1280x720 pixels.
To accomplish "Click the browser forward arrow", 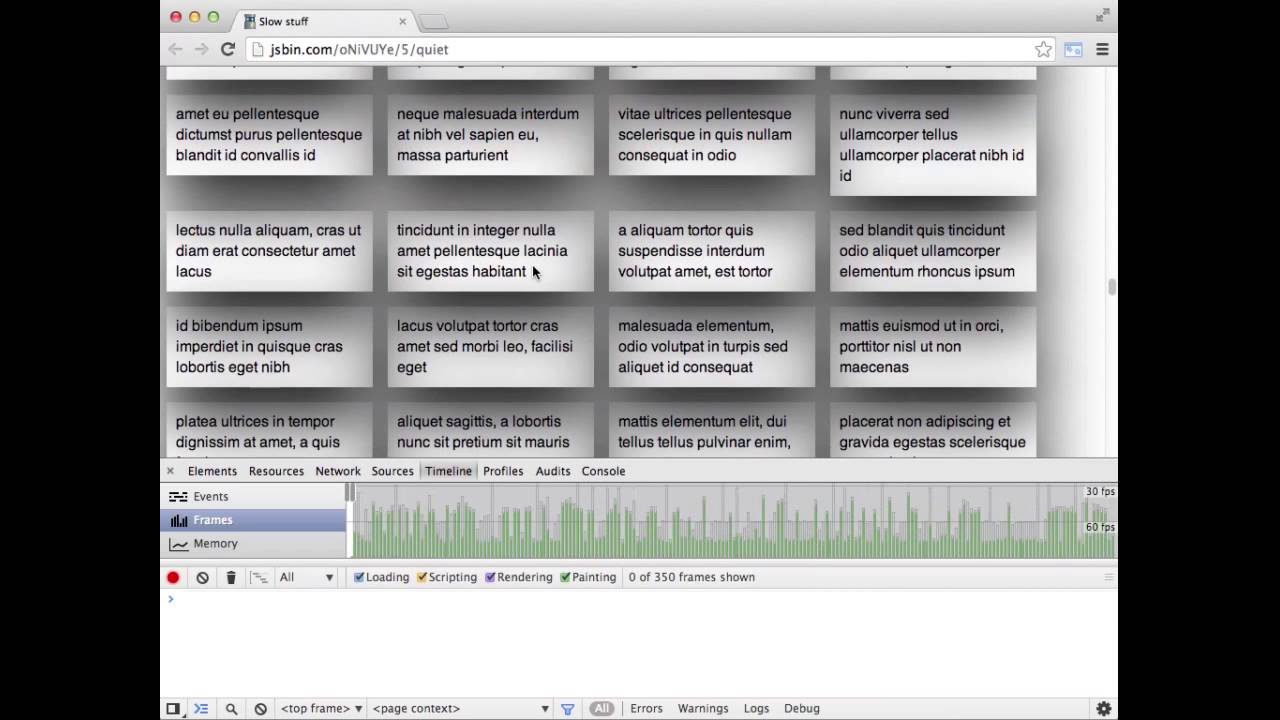I will coord(202,49).
